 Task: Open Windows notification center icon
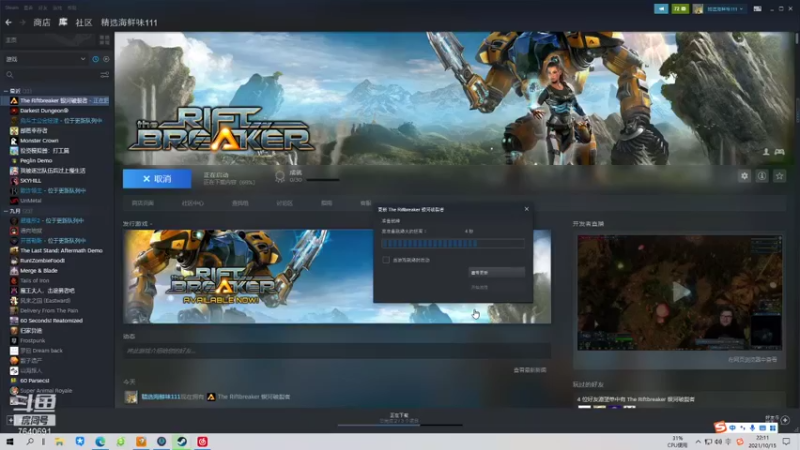[x=786, y=441]
